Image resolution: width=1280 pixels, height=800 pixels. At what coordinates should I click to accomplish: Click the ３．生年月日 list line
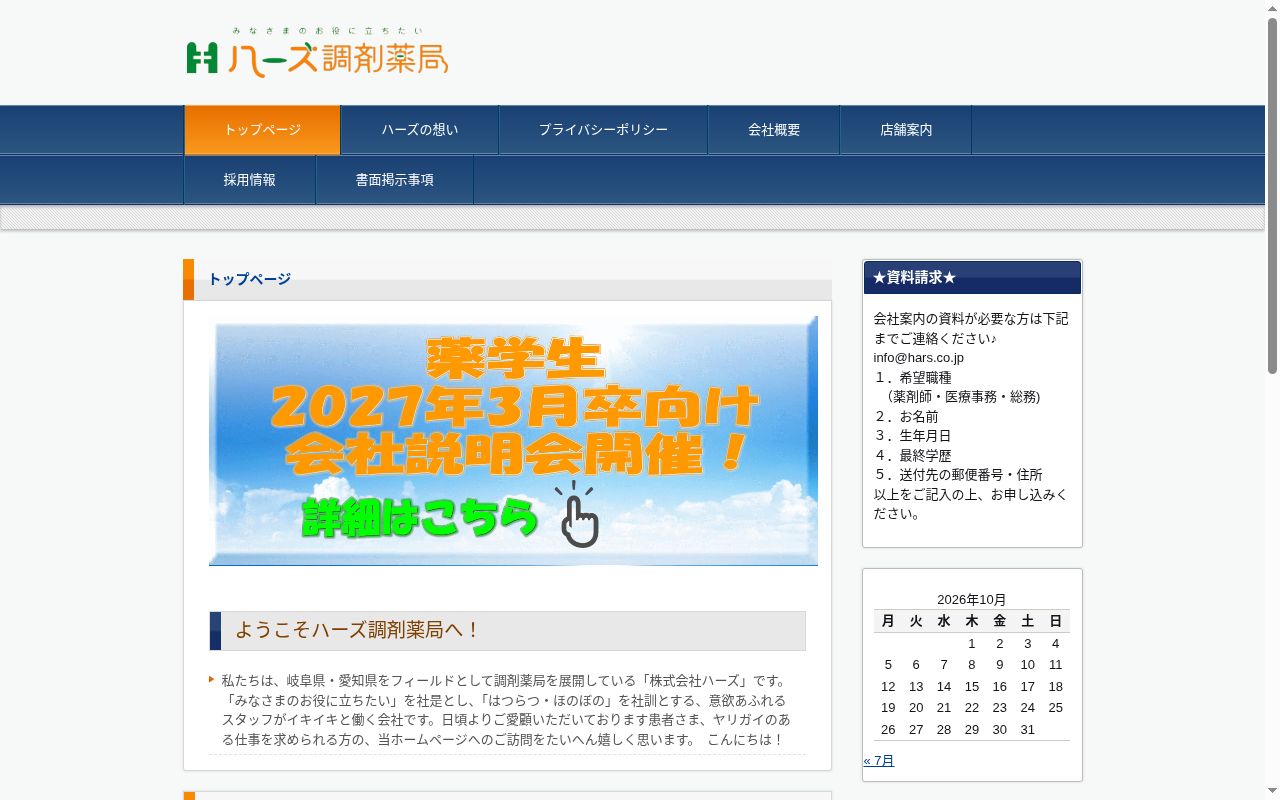914,436
